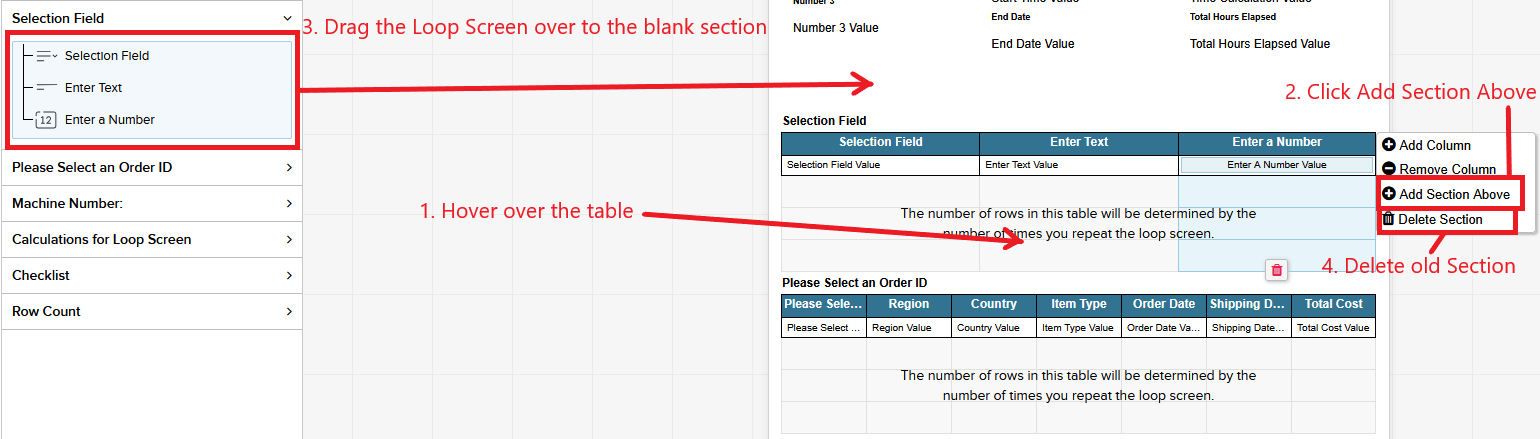
Task: Choose Add Section Above from menu
Action: [1454, 194]
